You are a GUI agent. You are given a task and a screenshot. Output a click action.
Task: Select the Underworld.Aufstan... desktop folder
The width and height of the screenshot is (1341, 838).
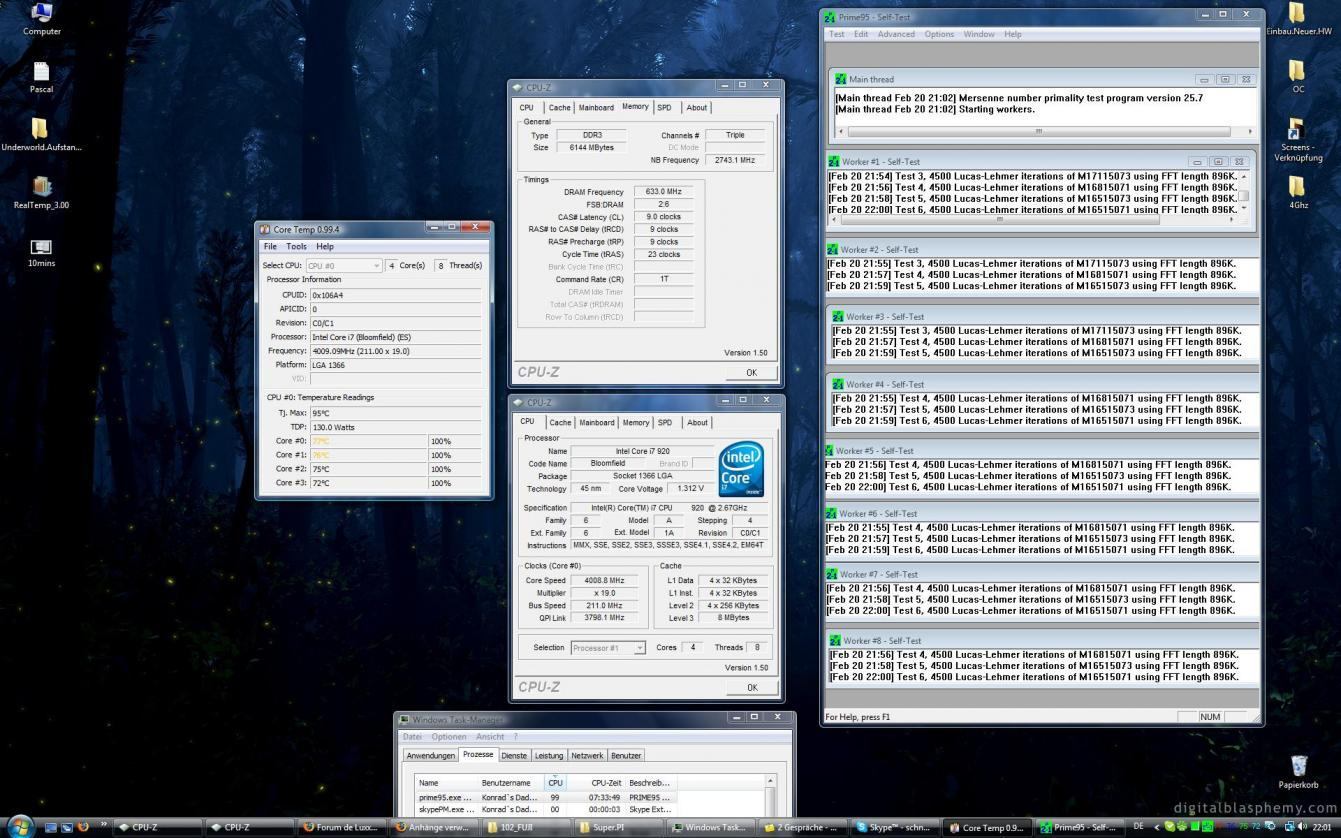tap(41, 135)
